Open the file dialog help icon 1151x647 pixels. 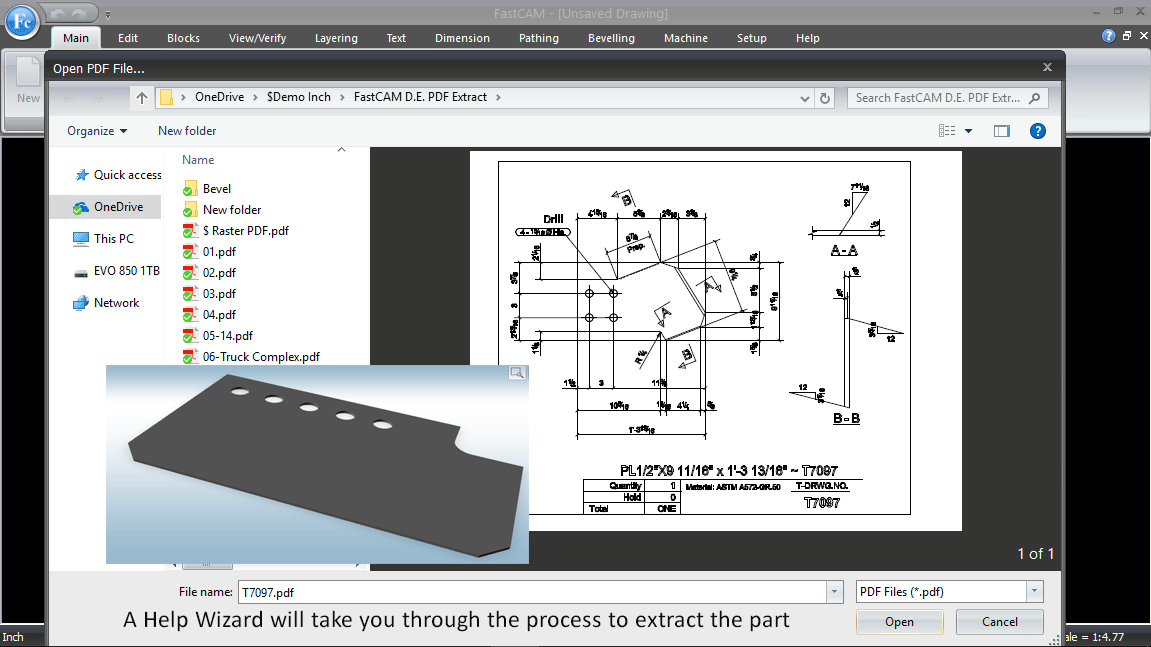pyautogui.click(x=1037, y=131)
